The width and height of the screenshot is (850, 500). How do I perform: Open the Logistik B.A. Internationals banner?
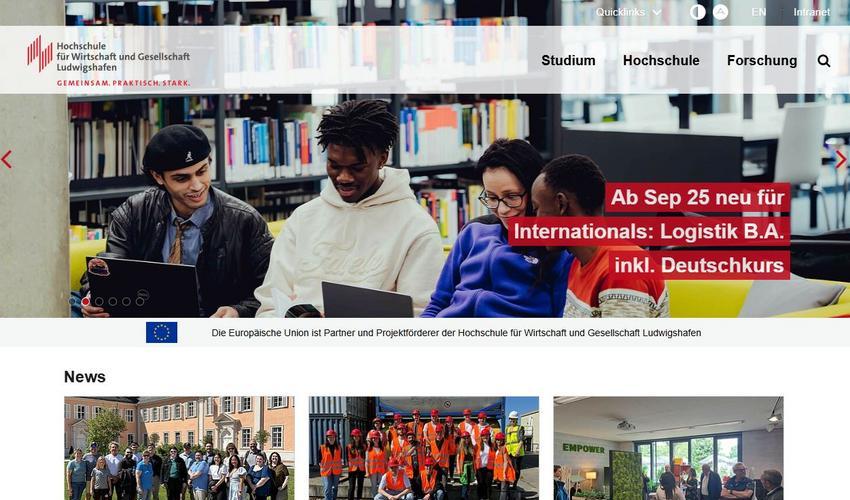pos(649,232)
